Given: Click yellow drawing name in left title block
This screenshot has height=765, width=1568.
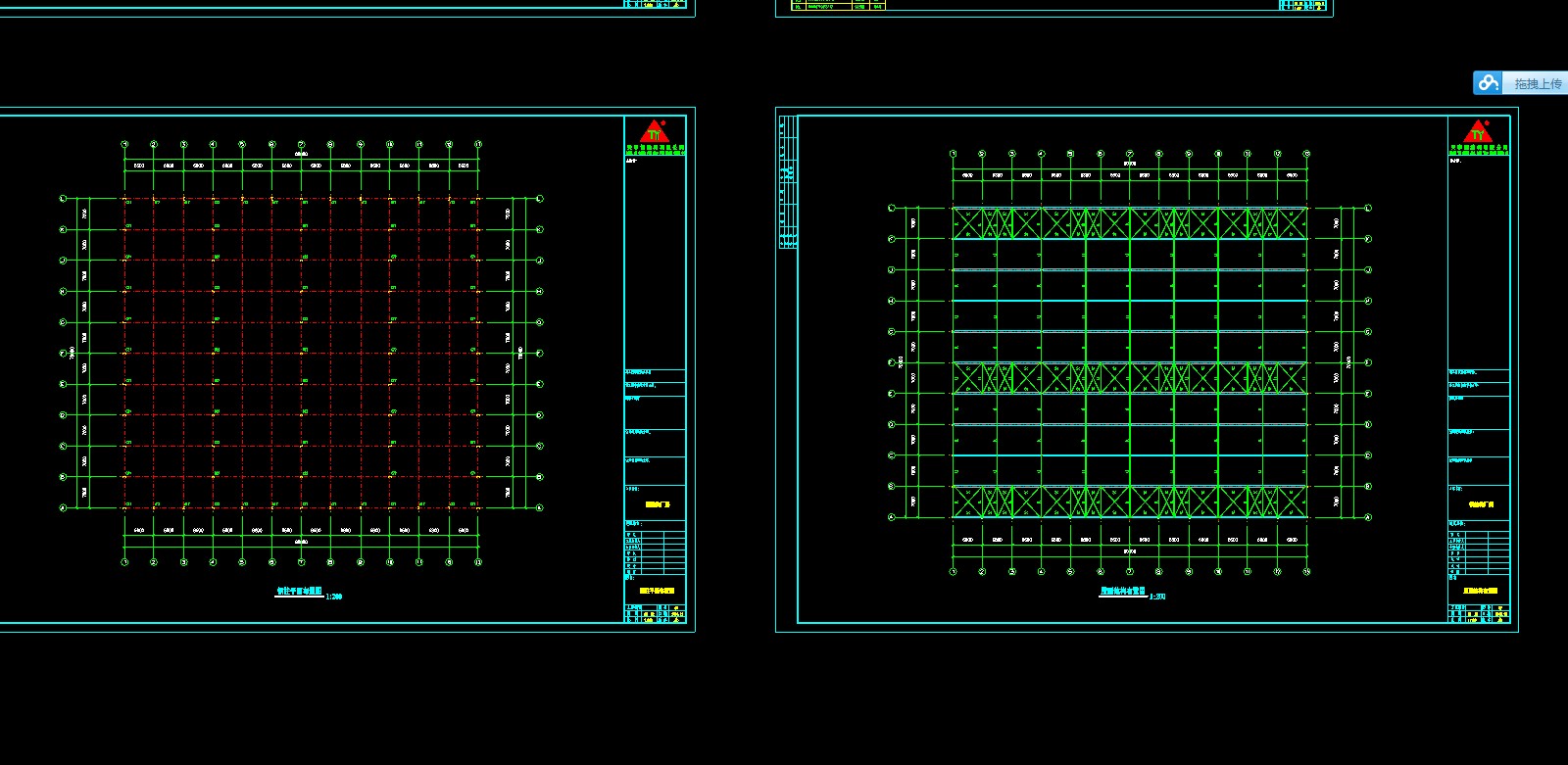Looking at the screenshot, I should click(657, 591).
